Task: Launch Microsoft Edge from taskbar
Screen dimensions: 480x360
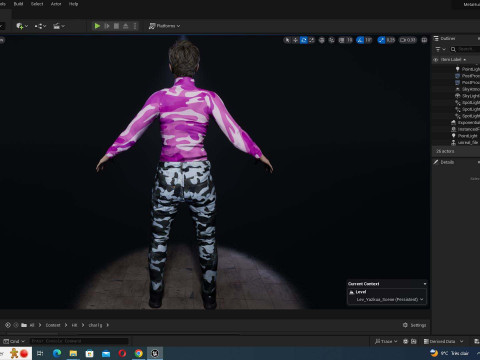Action: 57,353
